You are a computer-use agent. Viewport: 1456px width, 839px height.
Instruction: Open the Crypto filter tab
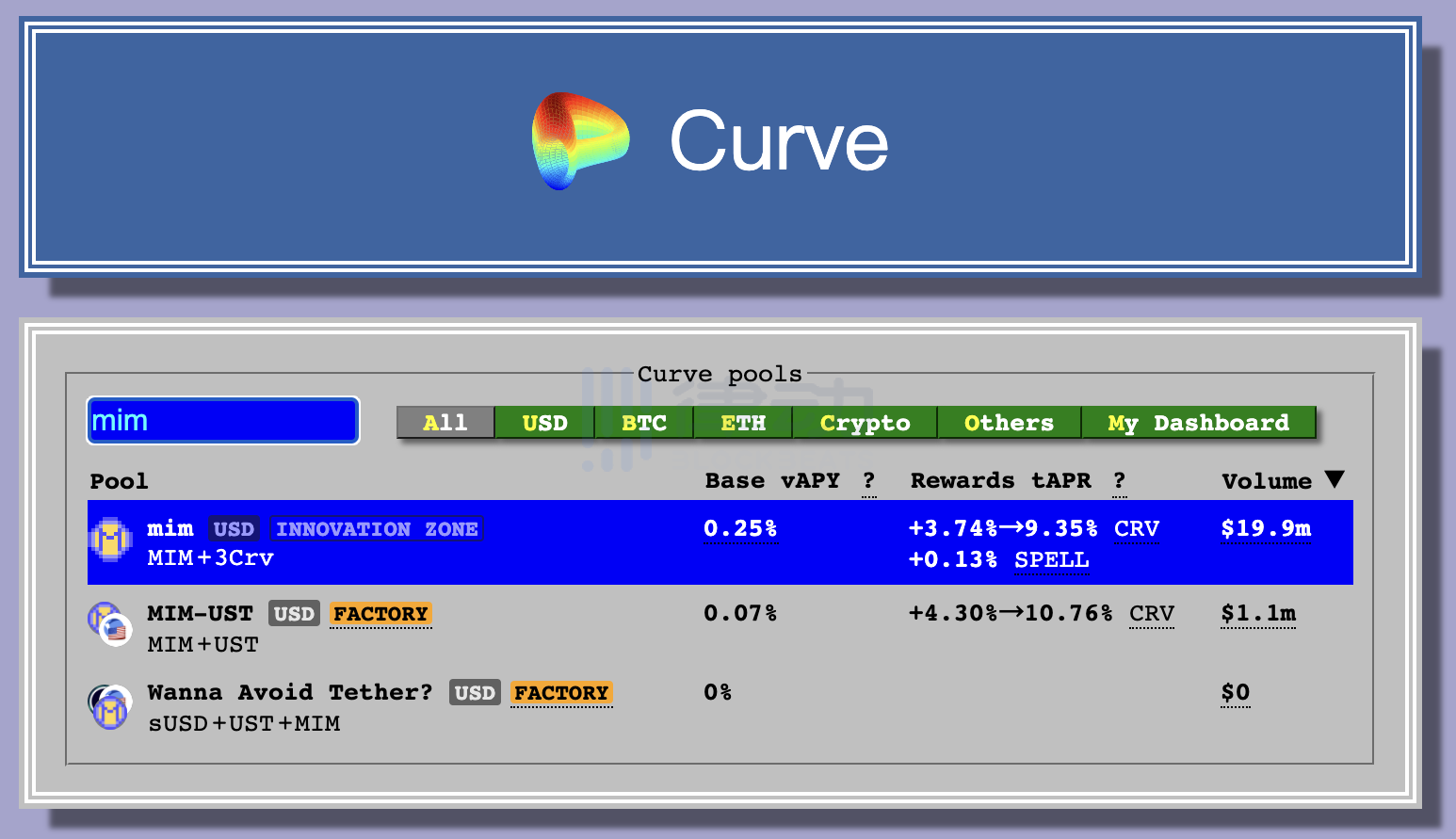coord(865,423)
